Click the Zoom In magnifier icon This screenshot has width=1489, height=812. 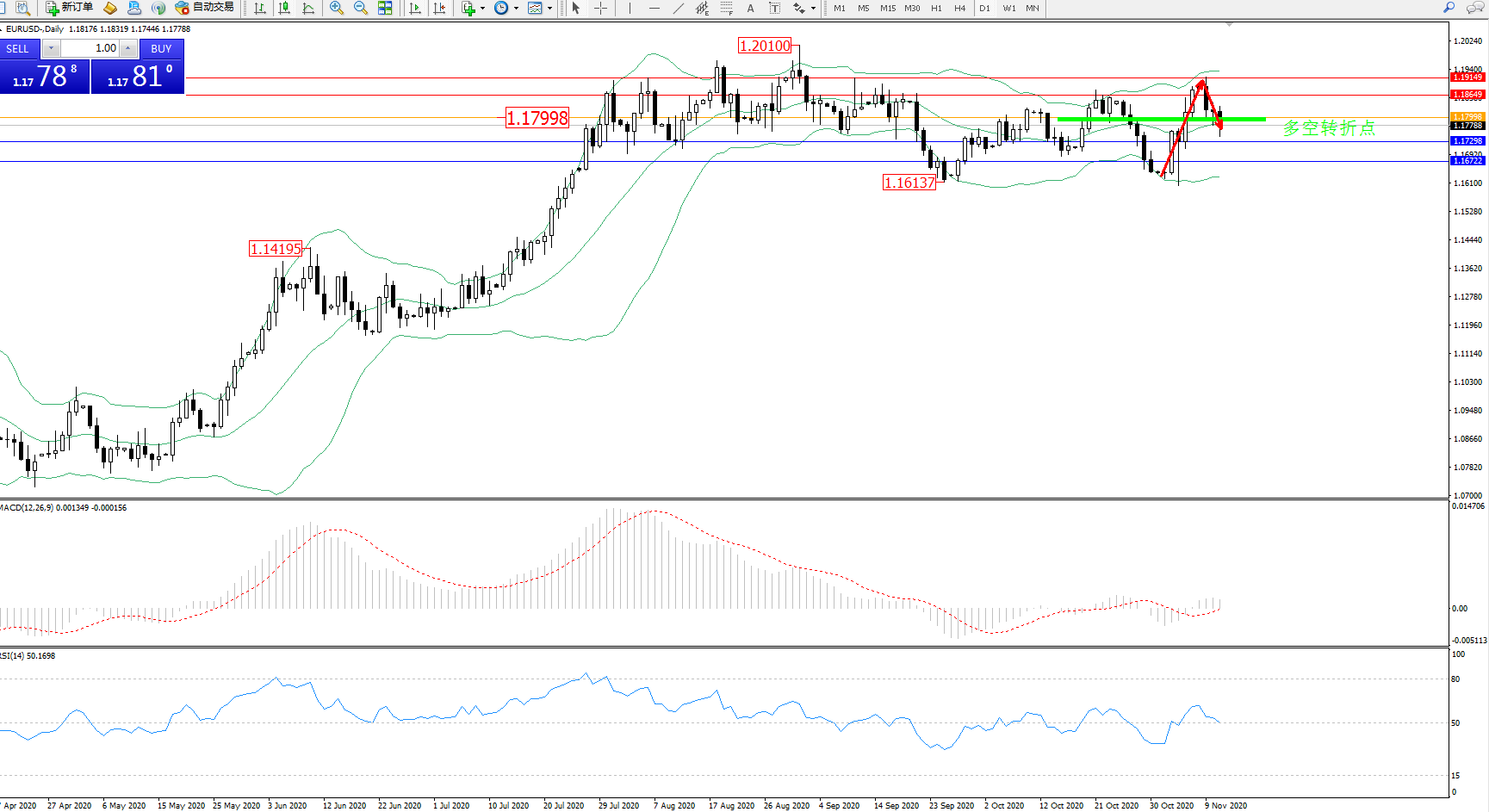click(x=337, y=8)
